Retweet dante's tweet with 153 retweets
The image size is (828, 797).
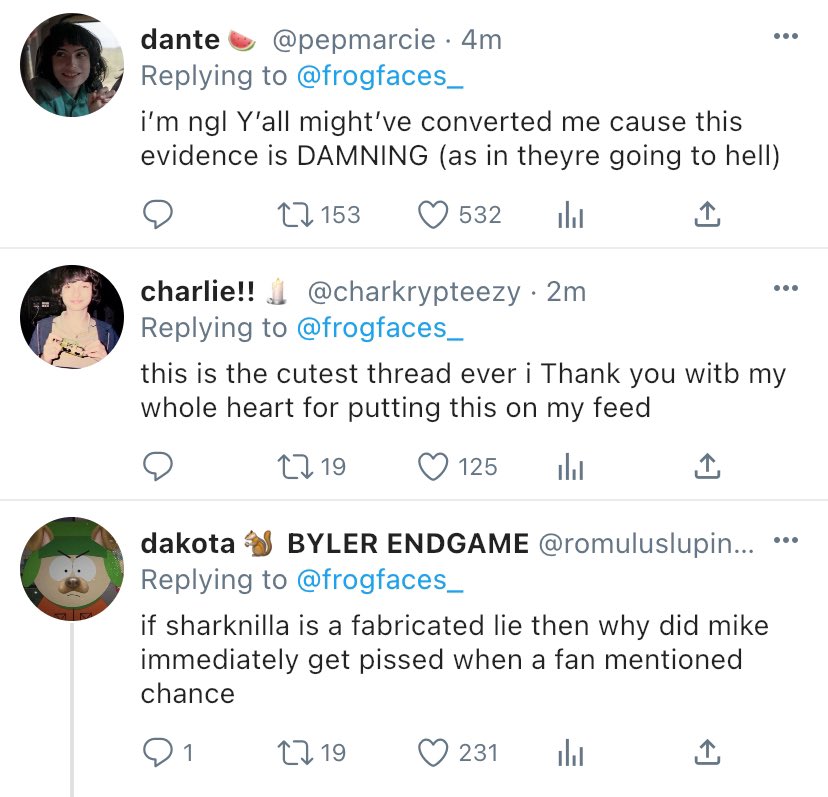[292, 214]
